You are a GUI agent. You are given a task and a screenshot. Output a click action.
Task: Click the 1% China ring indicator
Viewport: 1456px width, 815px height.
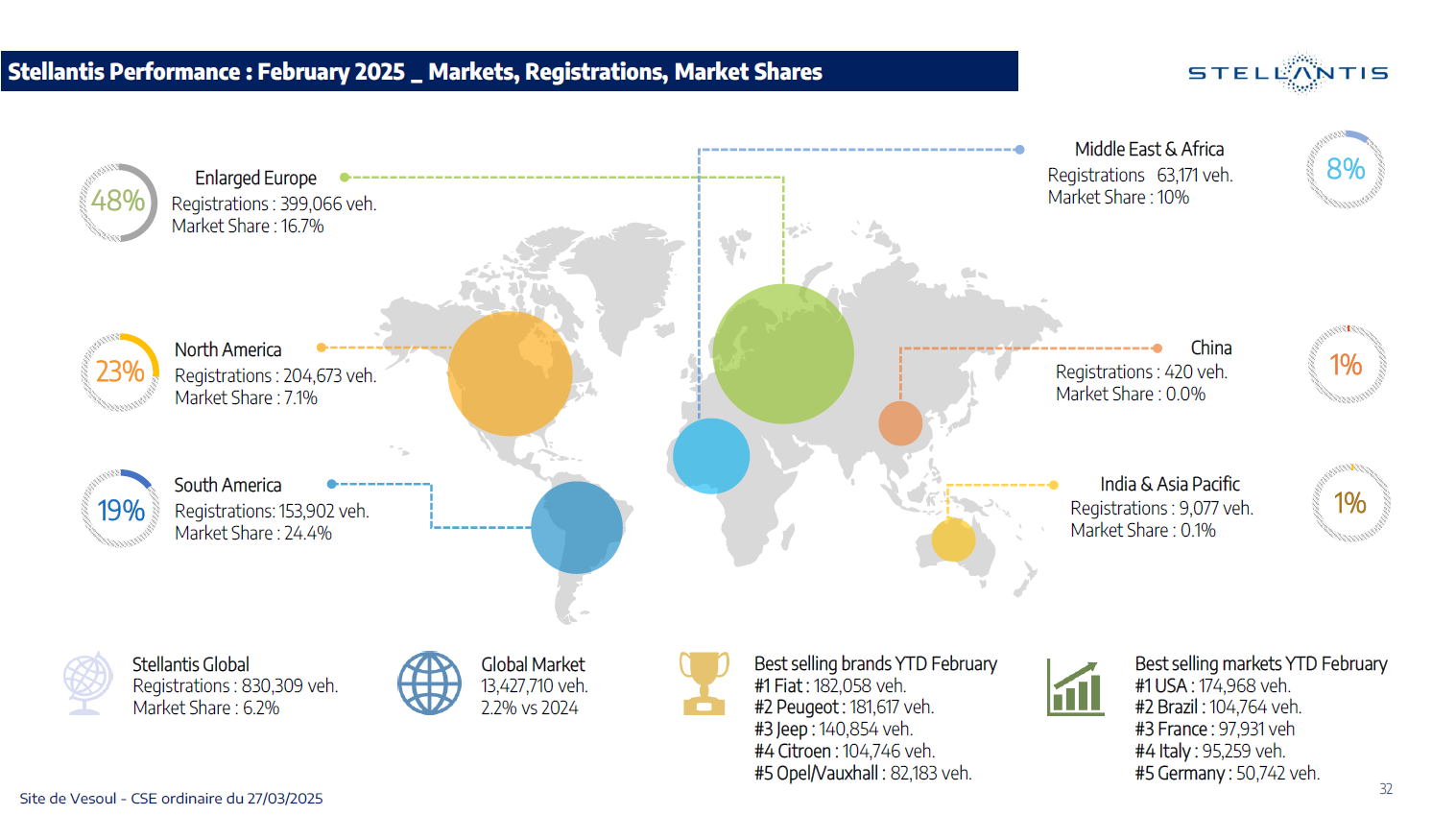point(1347,365)
